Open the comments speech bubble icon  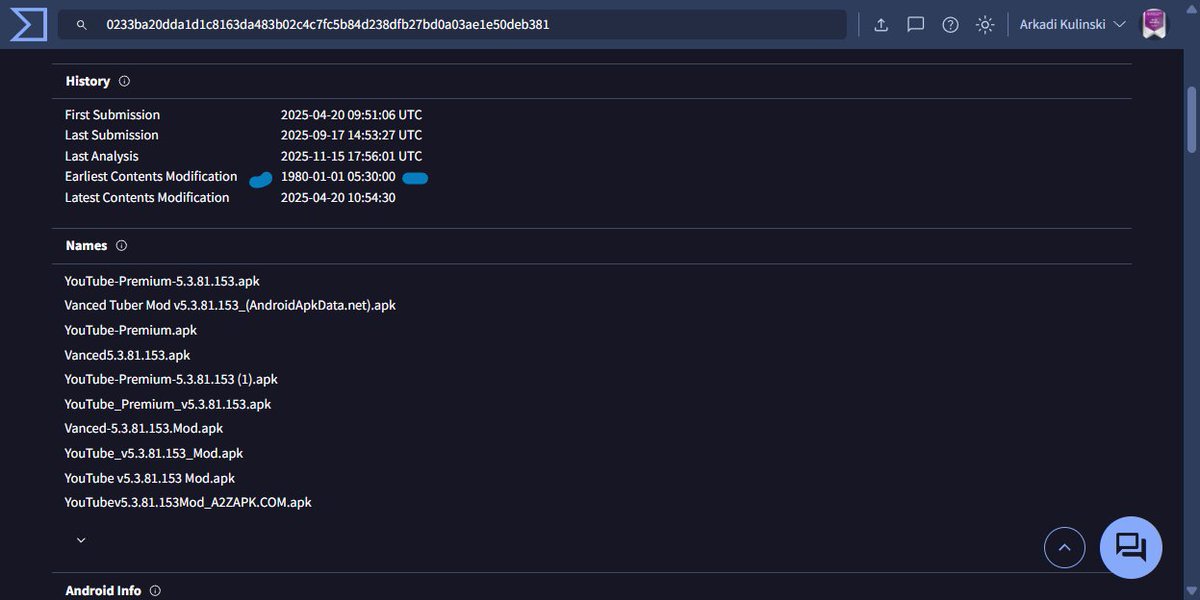tap(916, 24)
